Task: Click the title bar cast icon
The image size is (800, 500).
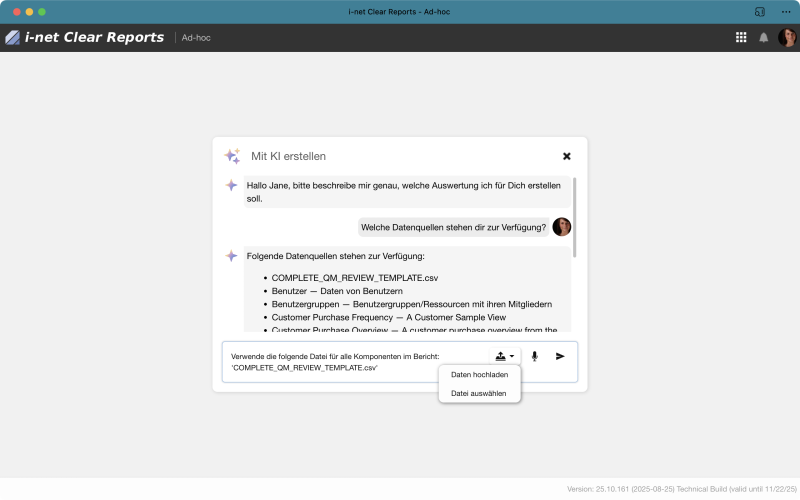Action: (760, 11)
